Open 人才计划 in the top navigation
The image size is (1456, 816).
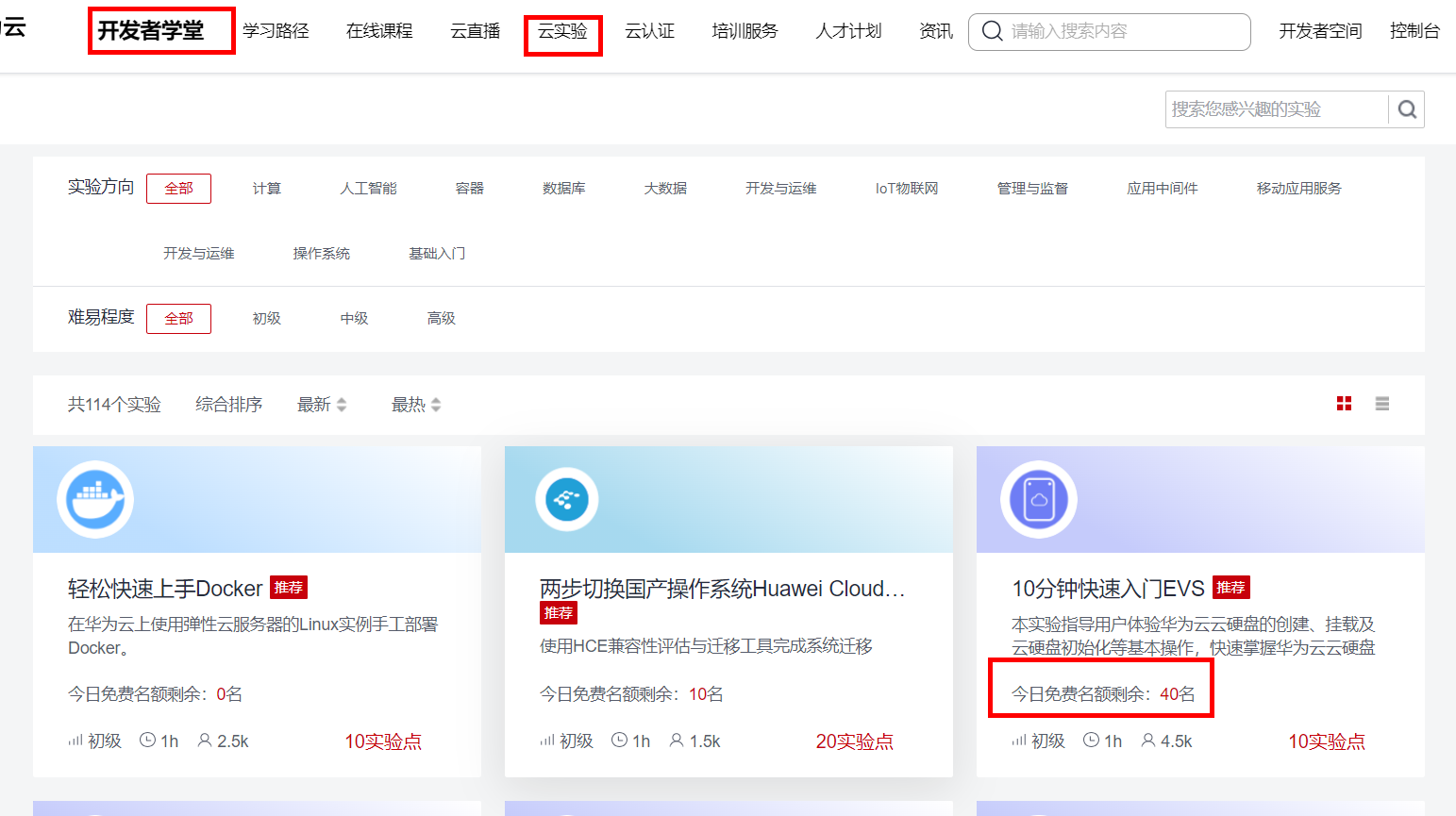coord(849,31)
